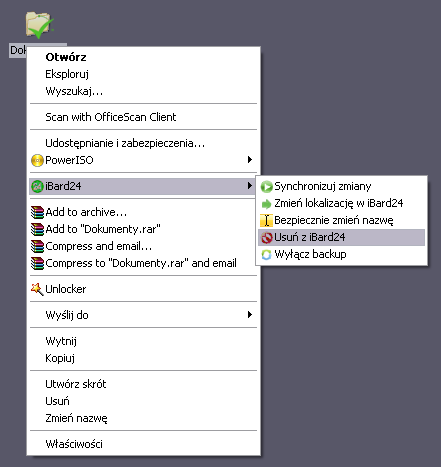
Task: Expand the iBard24 submenu arrow
Action: (250, 186)
